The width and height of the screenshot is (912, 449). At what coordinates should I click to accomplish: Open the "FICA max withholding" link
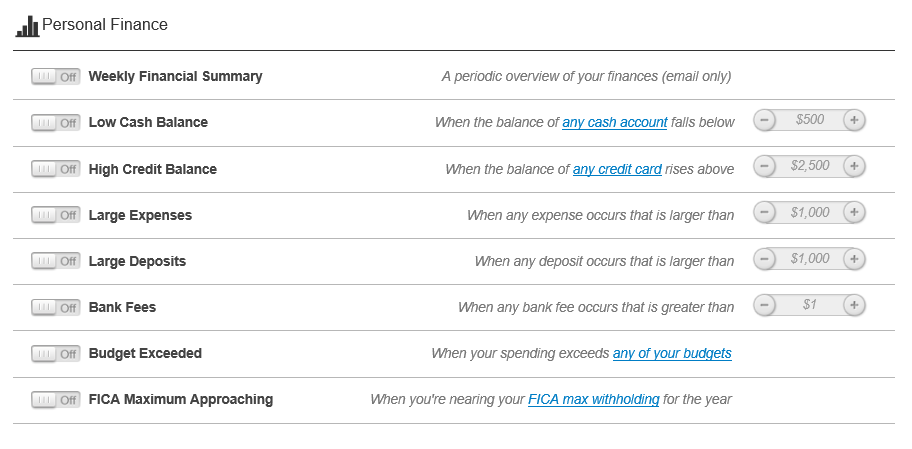593,399
